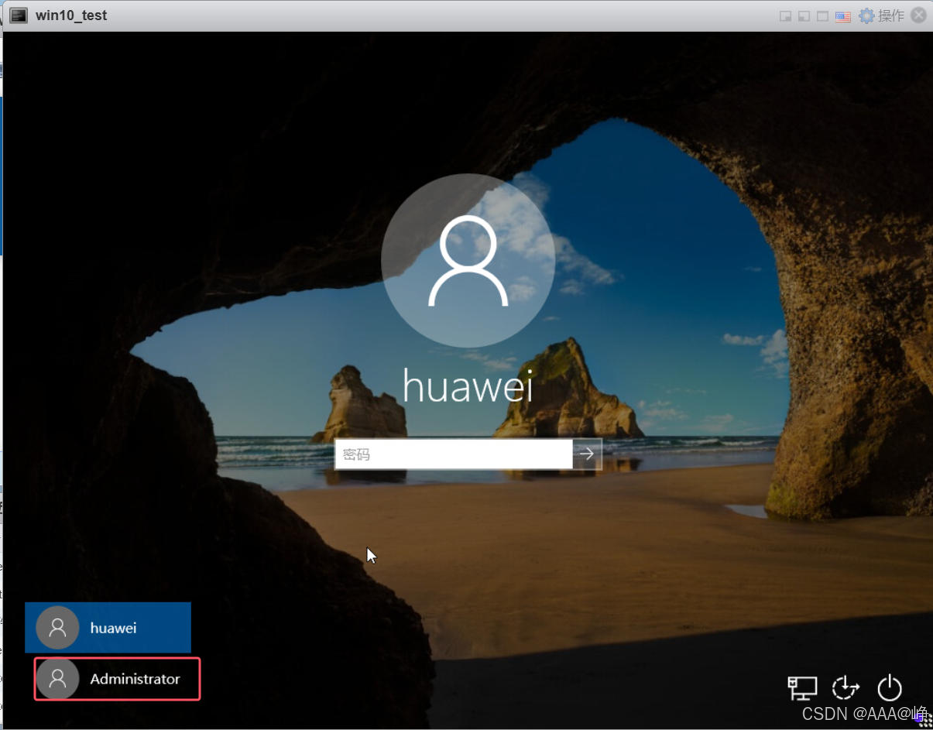
Task: Open the network connection icon
Action: pyautogui.click(x=802, y=688)
